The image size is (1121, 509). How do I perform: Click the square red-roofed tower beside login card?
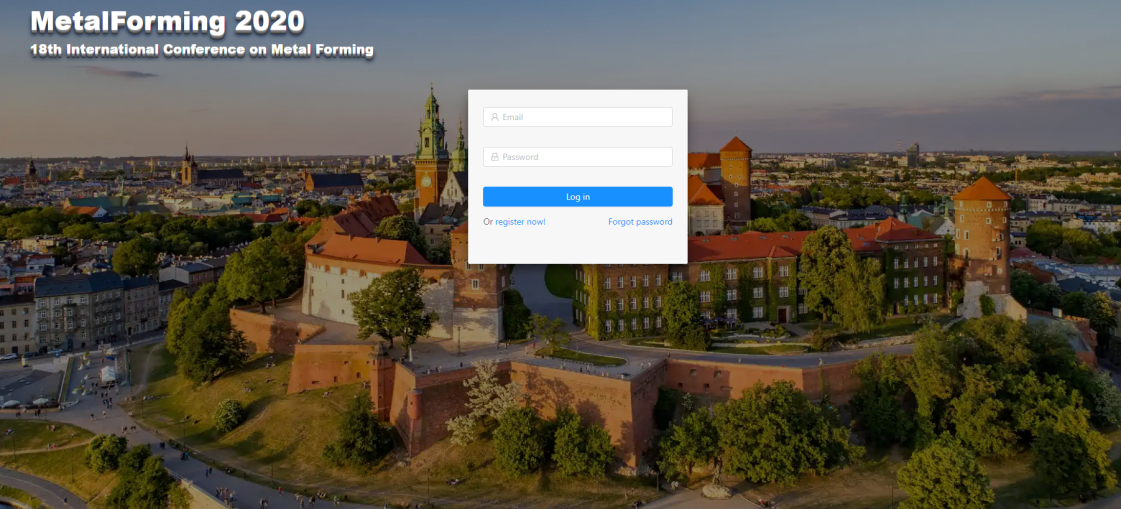[x=736, y=180]
